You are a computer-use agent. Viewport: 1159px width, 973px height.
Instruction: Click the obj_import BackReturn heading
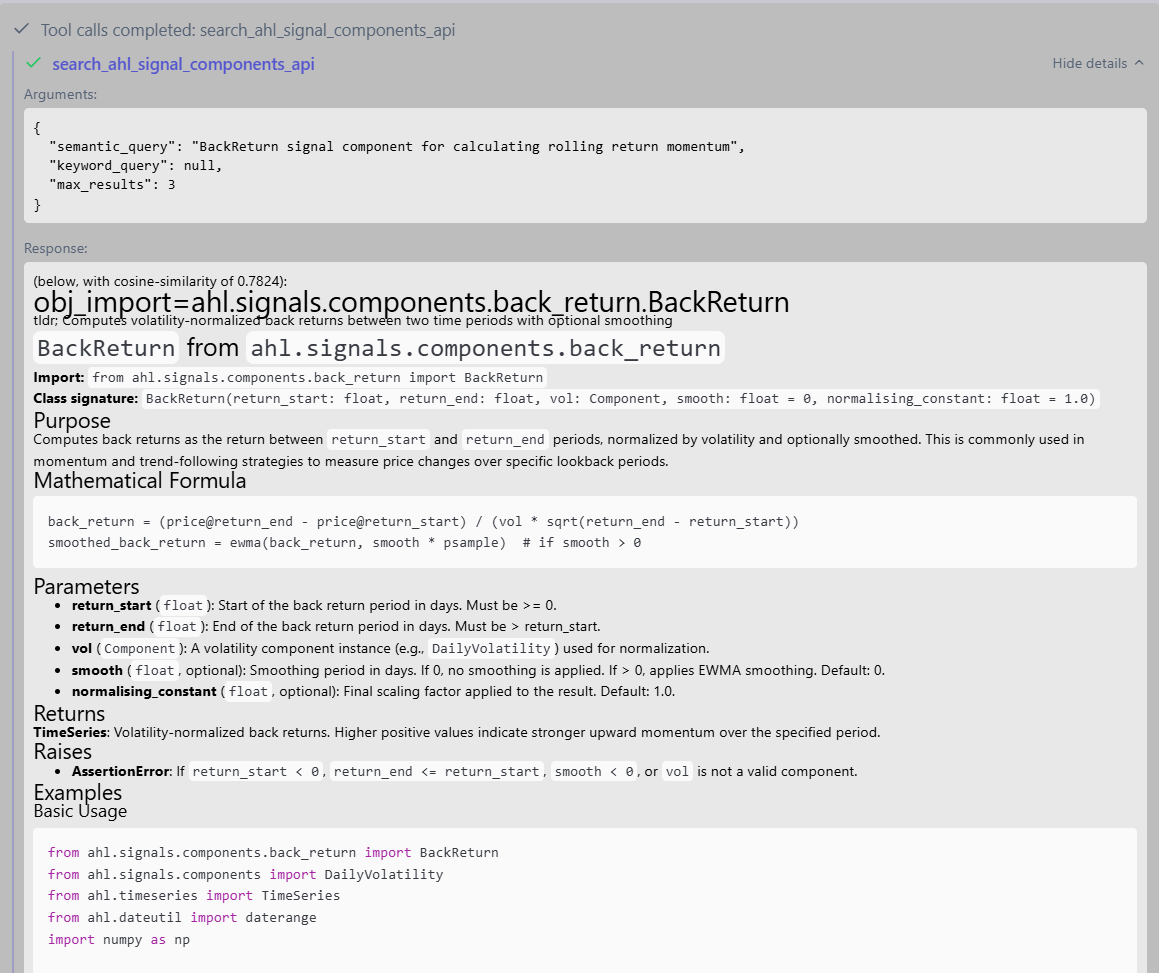[x=411, y=302]
